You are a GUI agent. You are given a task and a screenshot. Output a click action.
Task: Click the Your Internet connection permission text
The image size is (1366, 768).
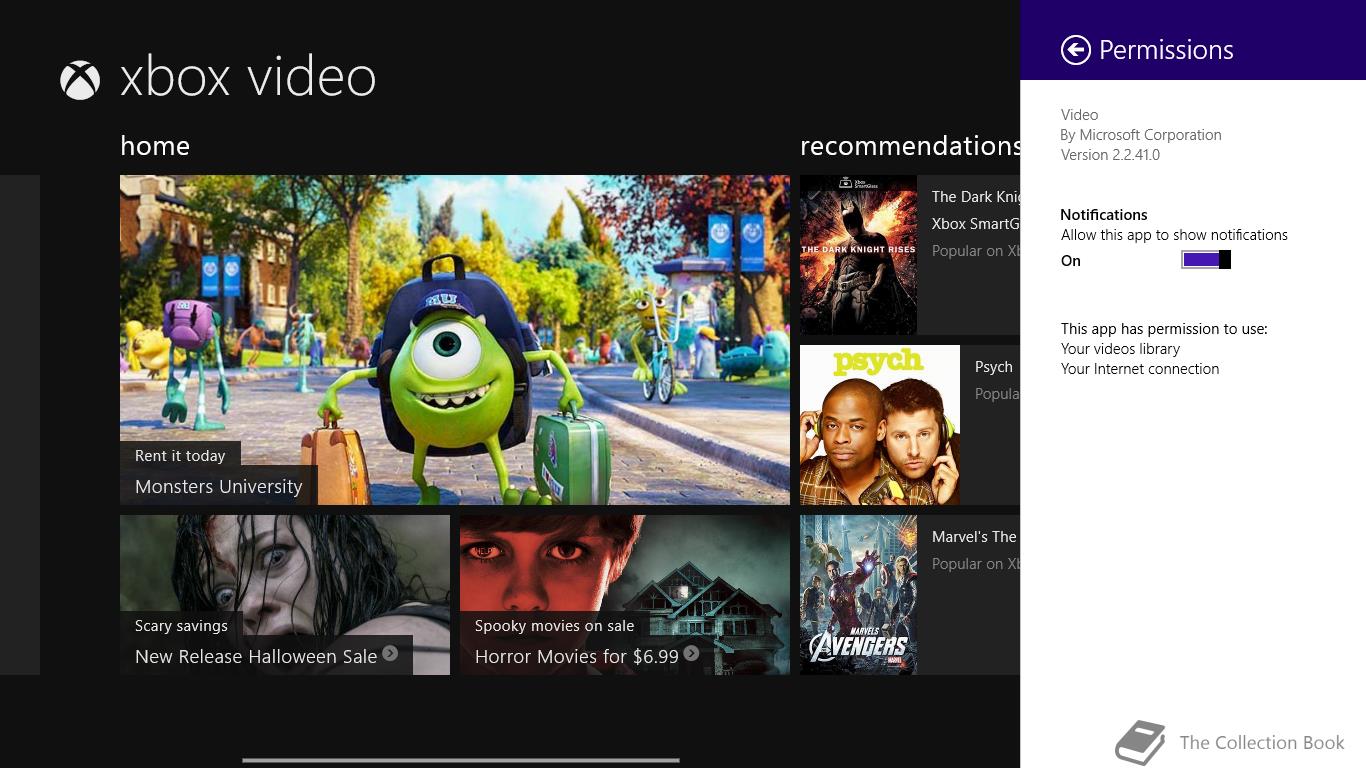coord(1140,369)
